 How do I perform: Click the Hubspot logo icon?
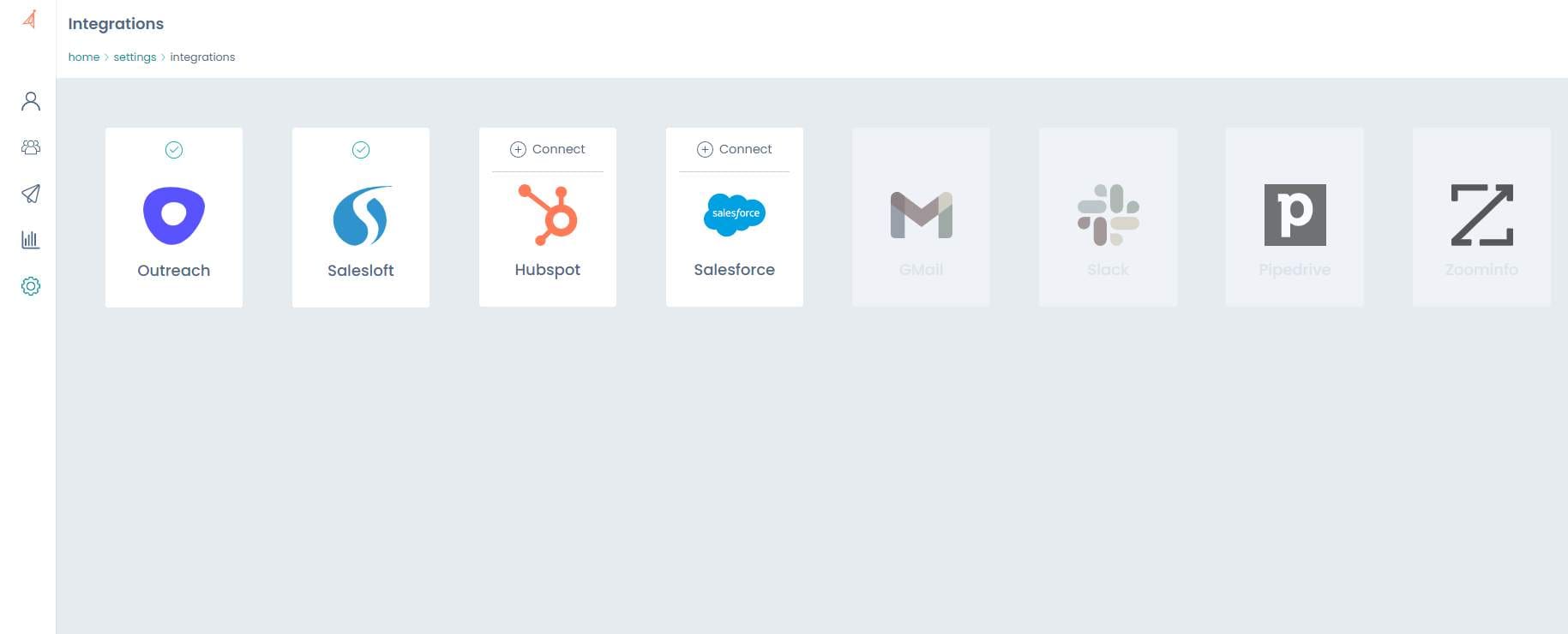pyautogui.click(x=548, y=214)
